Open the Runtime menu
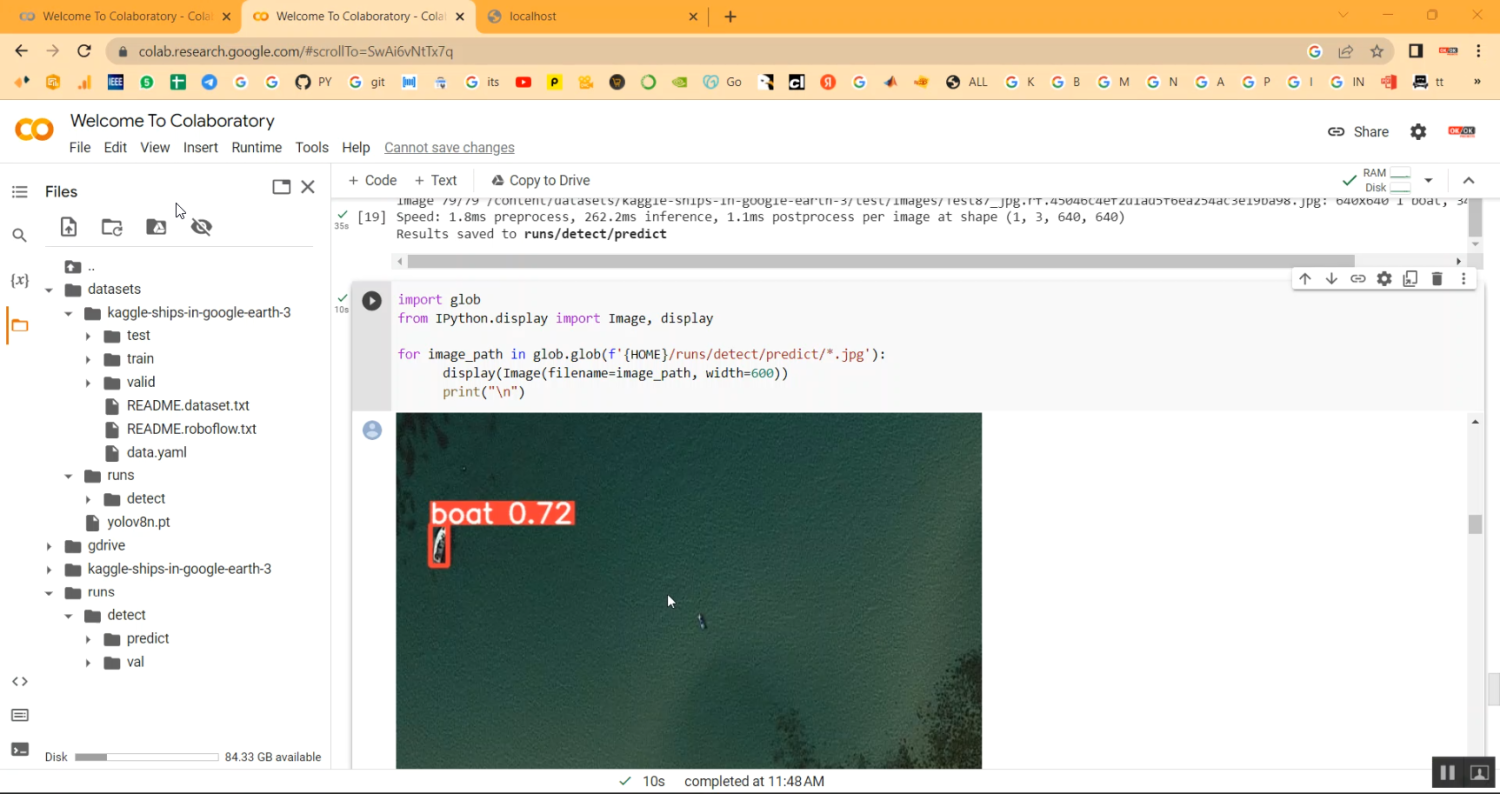Viewport: 1500px width, 794px height. pyautogui.click(x=256, y=147)
